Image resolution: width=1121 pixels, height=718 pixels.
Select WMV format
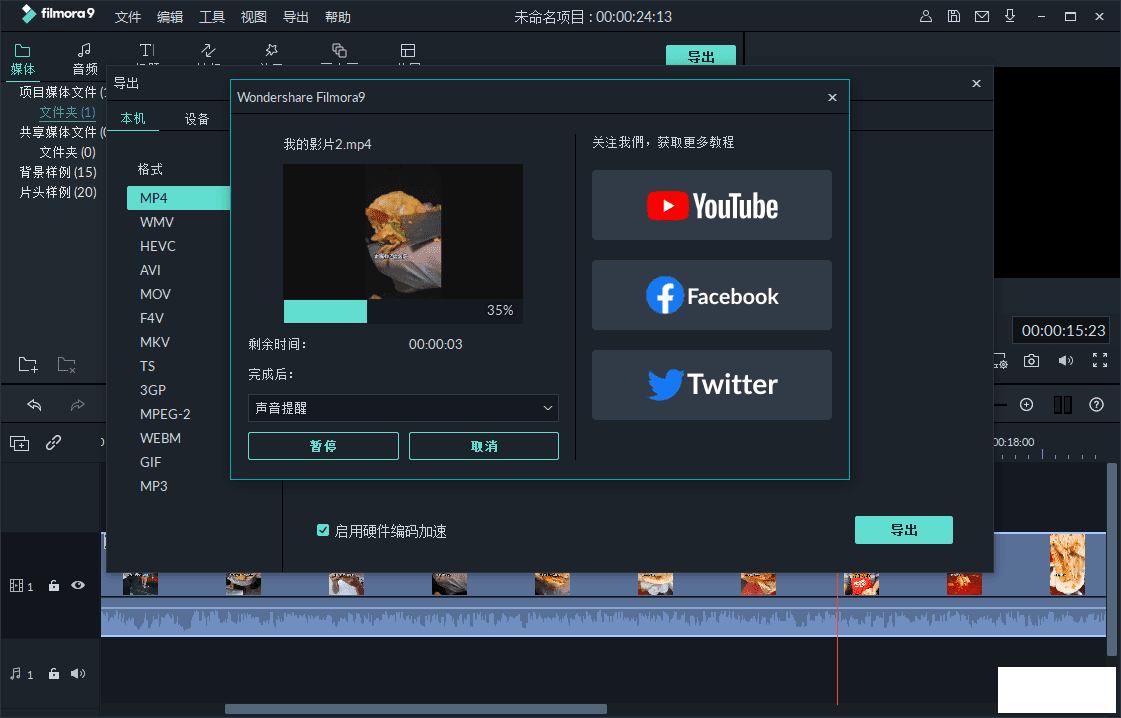(x=157, y=222)
